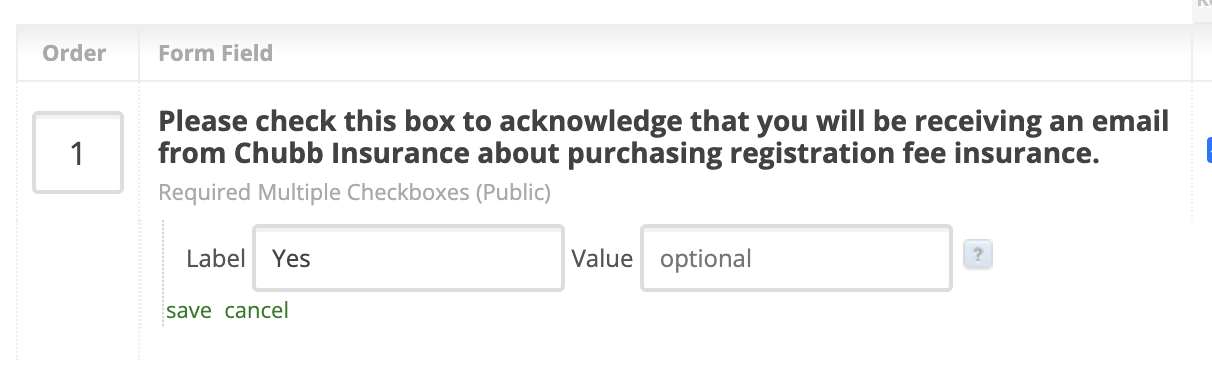
Task: Cancel editing the checkbox option
Action: [x=256, y=311]
